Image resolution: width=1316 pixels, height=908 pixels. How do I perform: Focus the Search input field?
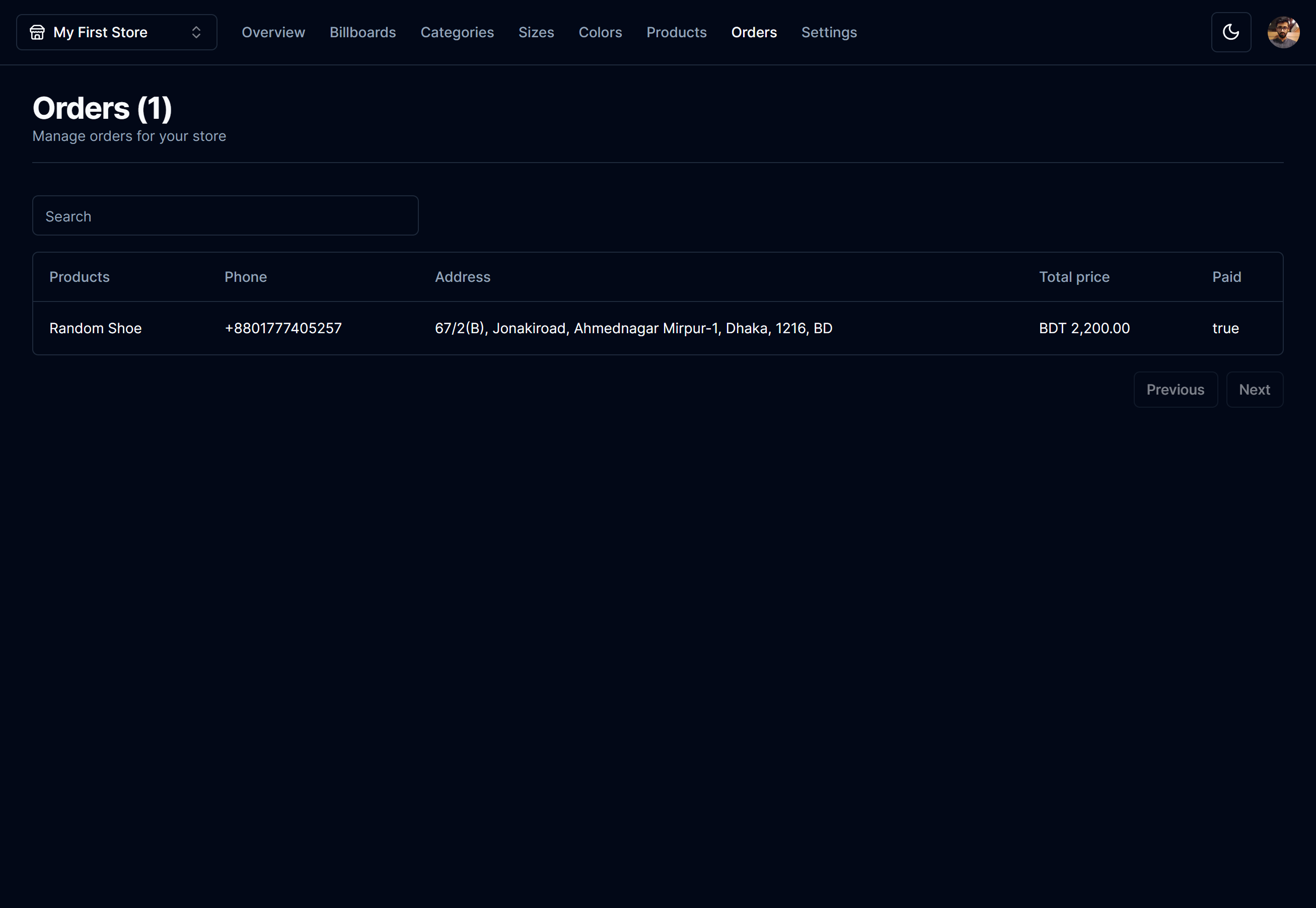226,215
